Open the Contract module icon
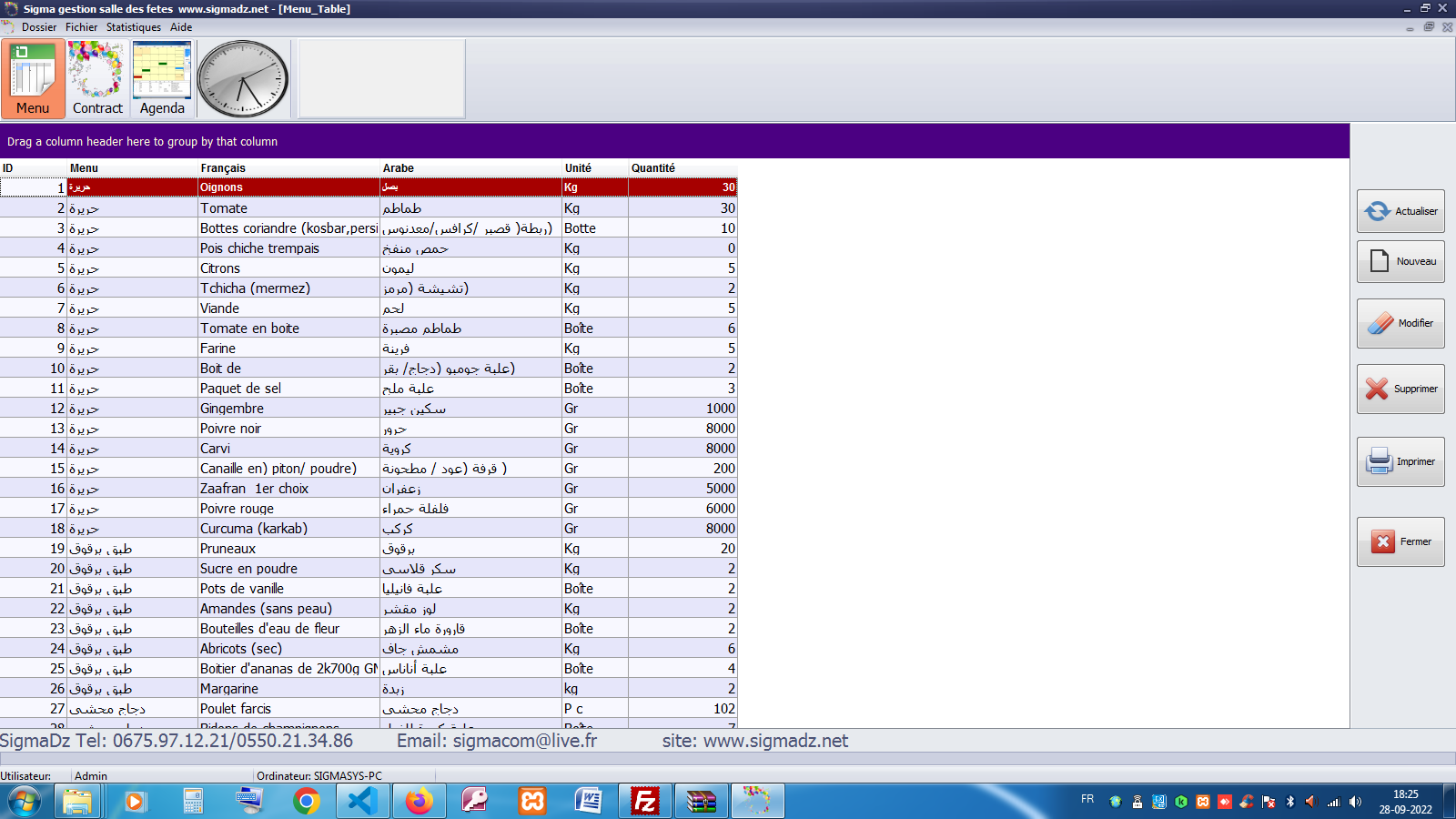This screenshot has height=819, width=1456. coord(97,79)
